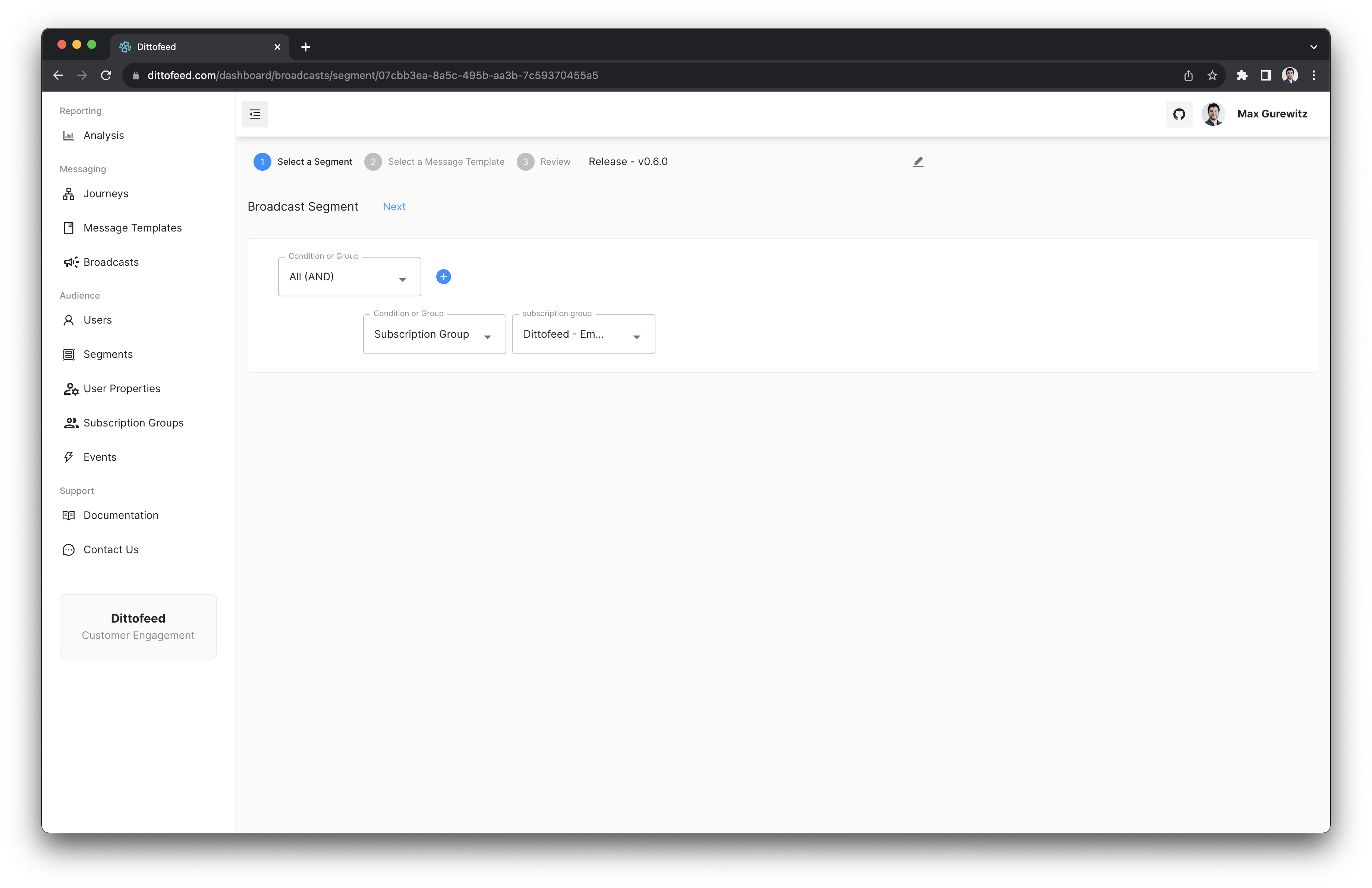Expand the browser tab search chevron
This screenshot has width=1372, height=888.
pos(1314,47)
